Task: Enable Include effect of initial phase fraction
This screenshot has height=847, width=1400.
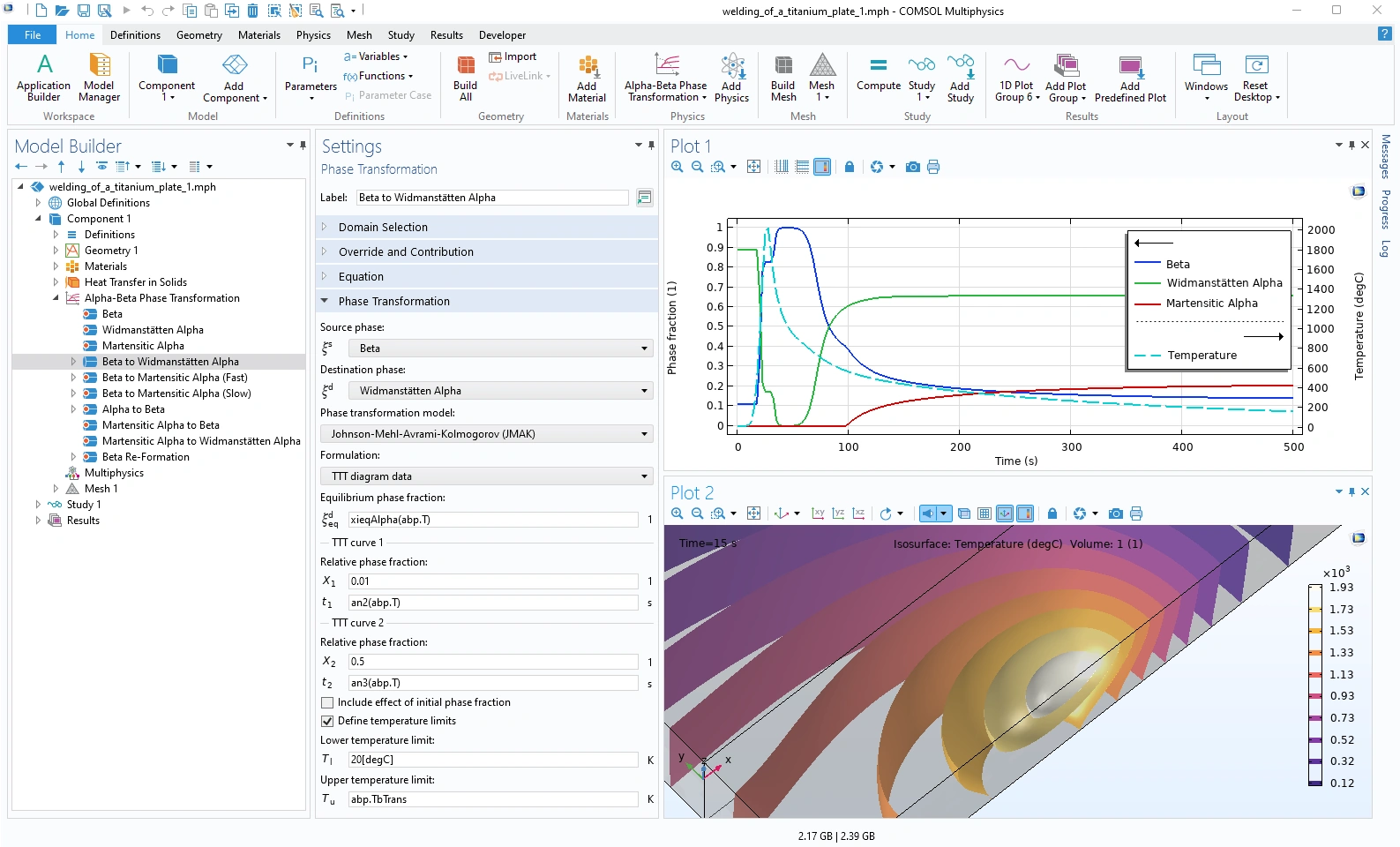Action: pos(328,702)
